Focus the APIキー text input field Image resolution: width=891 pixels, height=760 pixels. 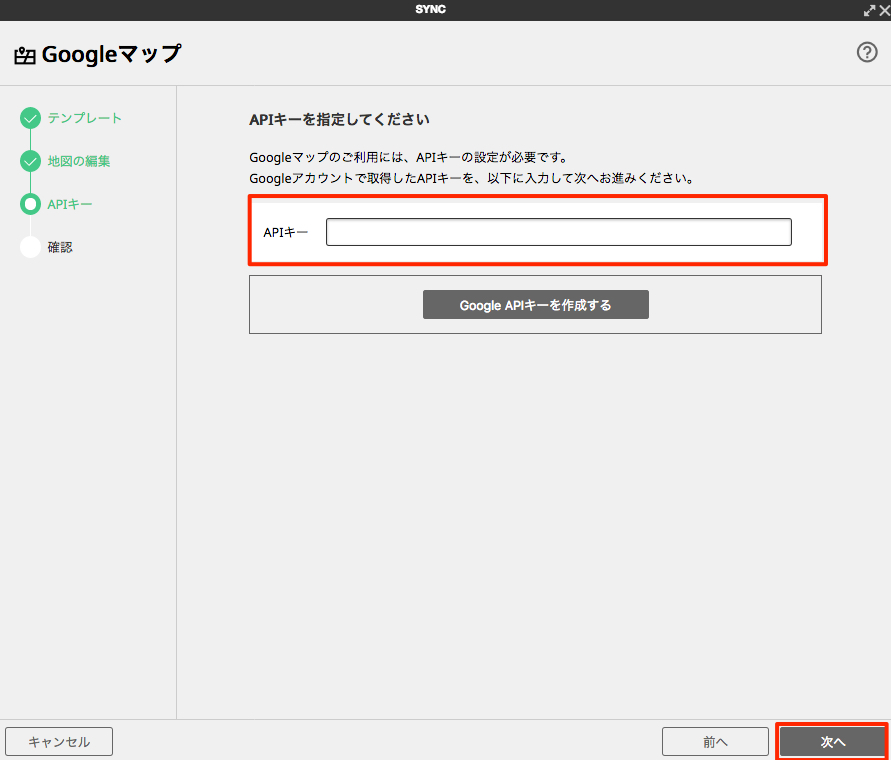[559, 232]
